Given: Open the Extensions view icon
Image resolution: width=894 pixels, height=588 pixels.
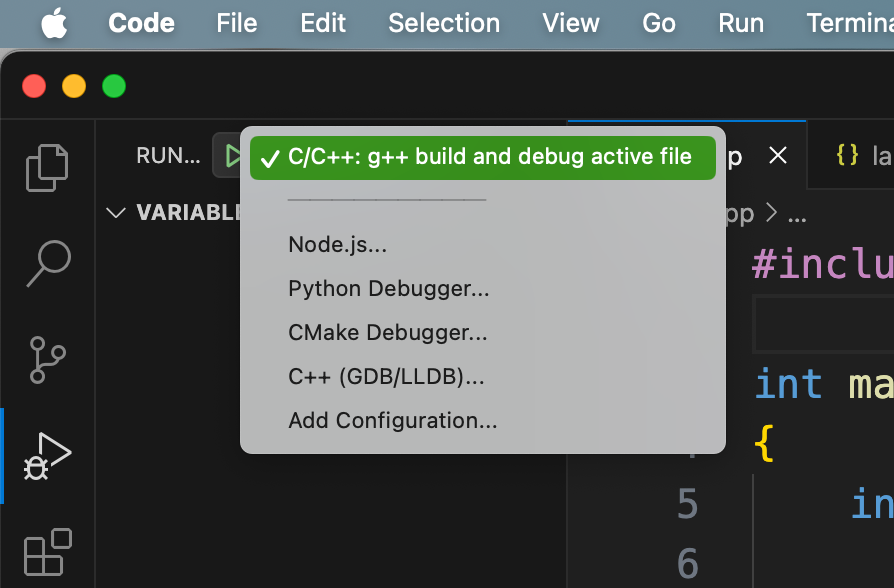Looking at the screenshot, I should pos(48,552).
